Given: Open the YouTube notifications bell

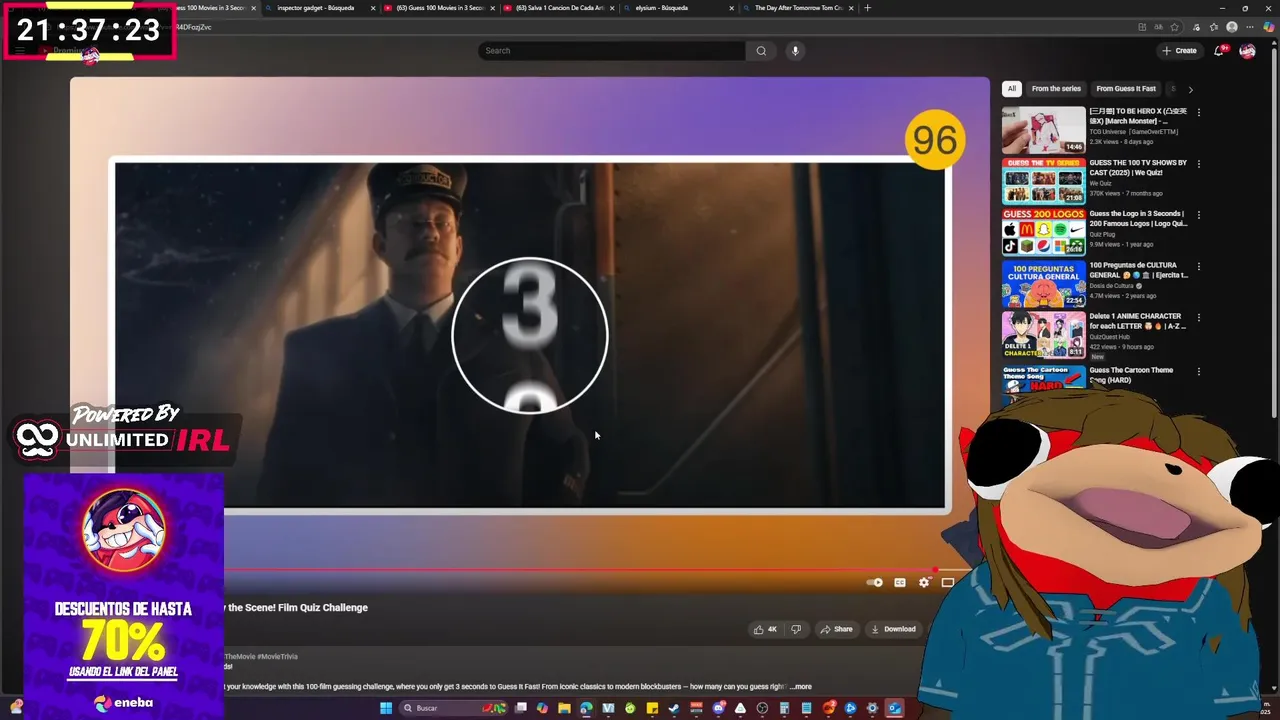Looking at the screenshot, I should [x=1218, y=51].
